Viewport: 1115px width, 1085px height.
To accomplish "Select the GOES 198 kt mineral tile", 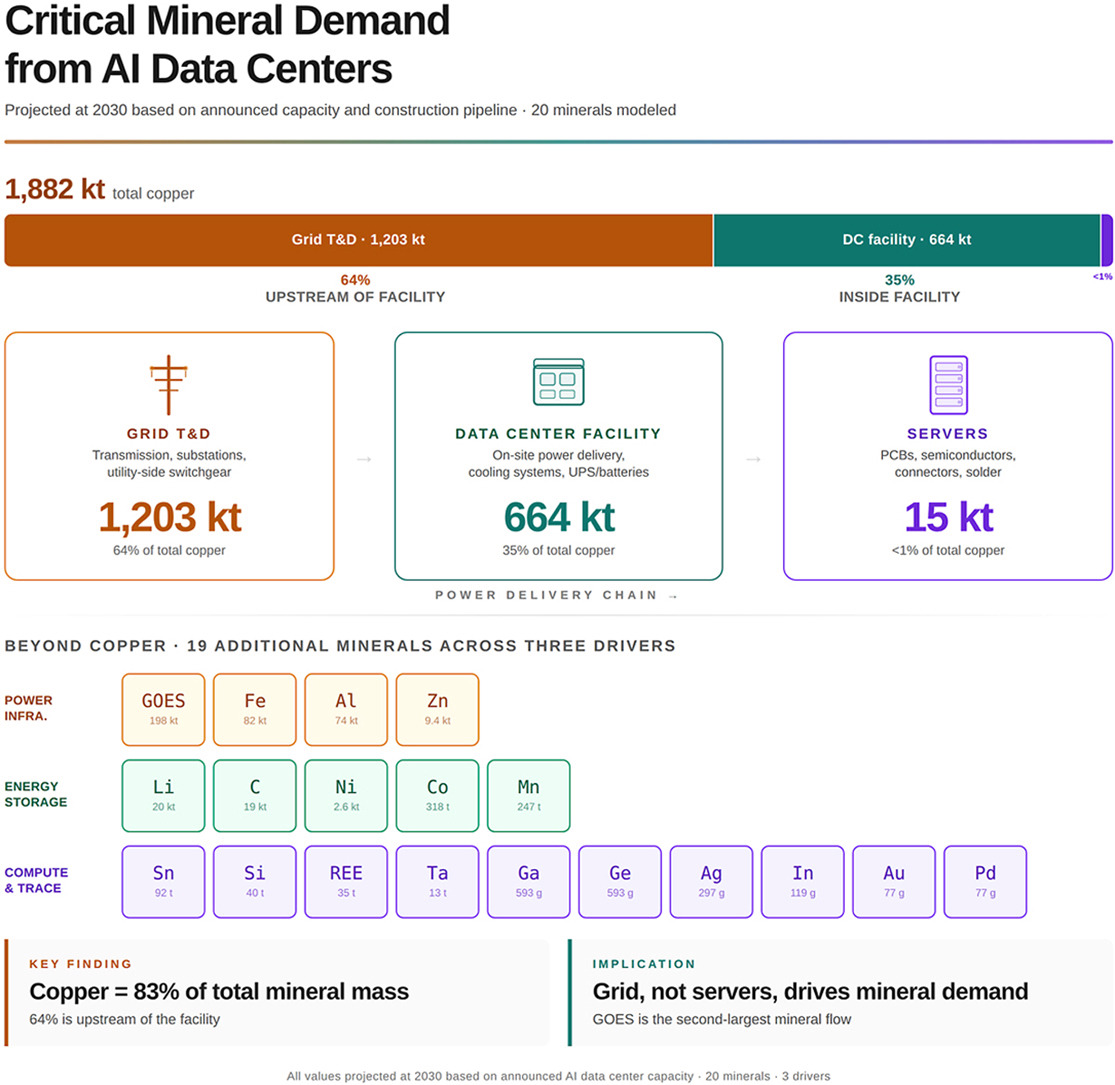I will (x=164, y=710).
